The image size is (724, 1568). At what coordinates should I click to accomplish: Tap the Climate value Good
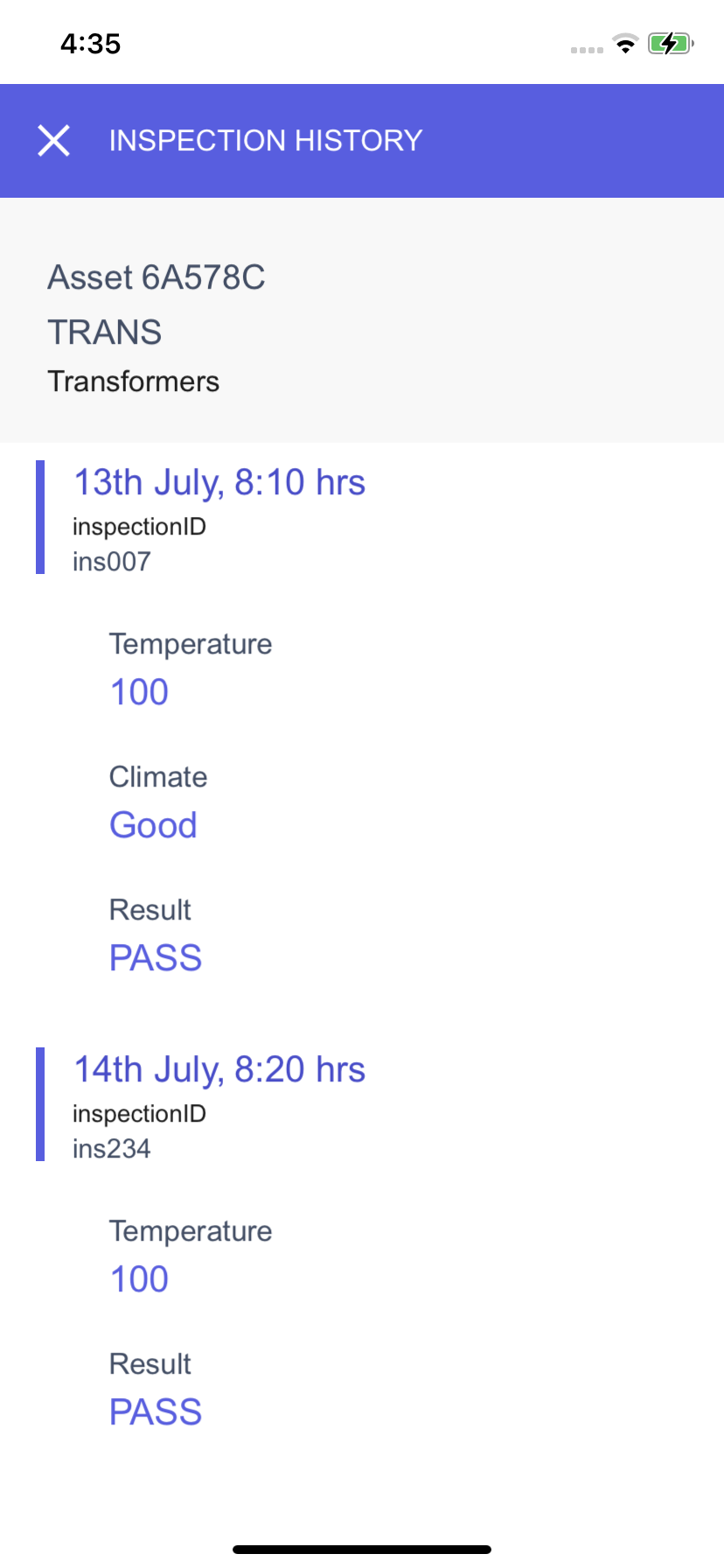[154, 825]
